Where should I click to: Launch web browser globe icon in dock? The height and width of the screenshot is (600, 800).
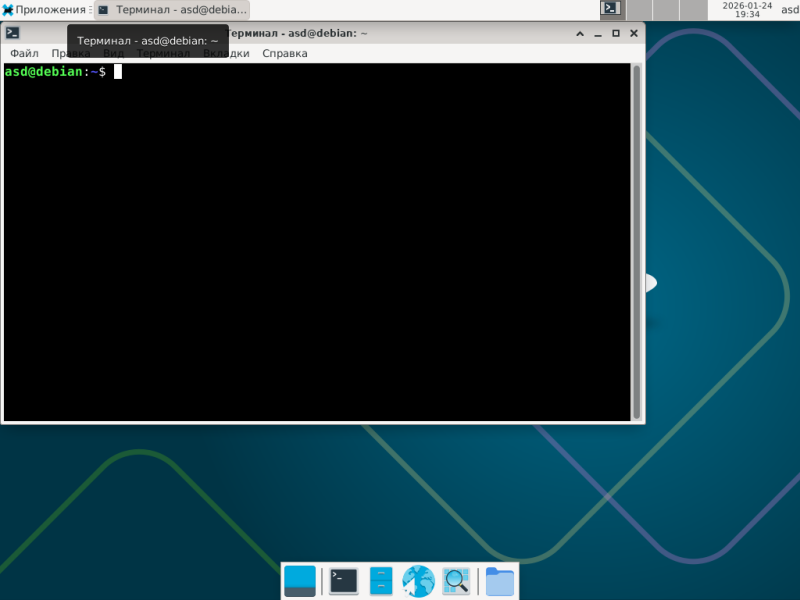[418, 581]
